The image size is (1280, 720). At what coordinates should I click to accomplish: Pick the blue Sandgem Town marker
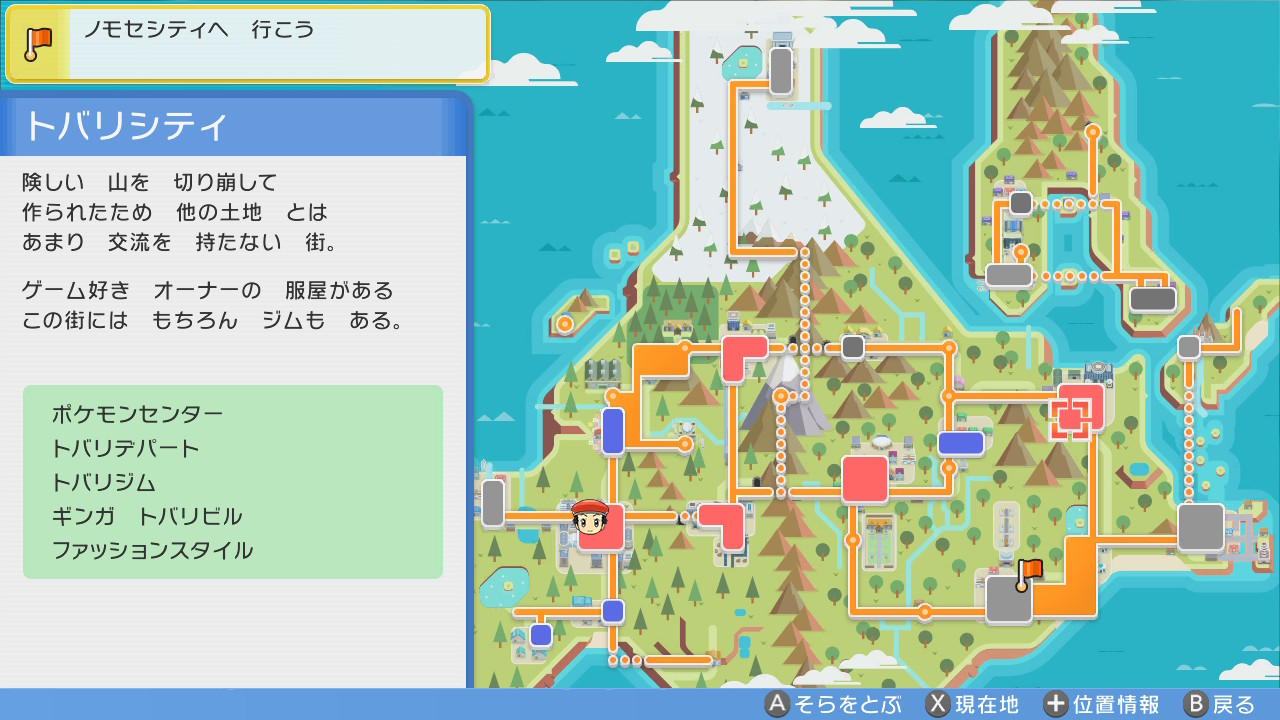[613, 611]
